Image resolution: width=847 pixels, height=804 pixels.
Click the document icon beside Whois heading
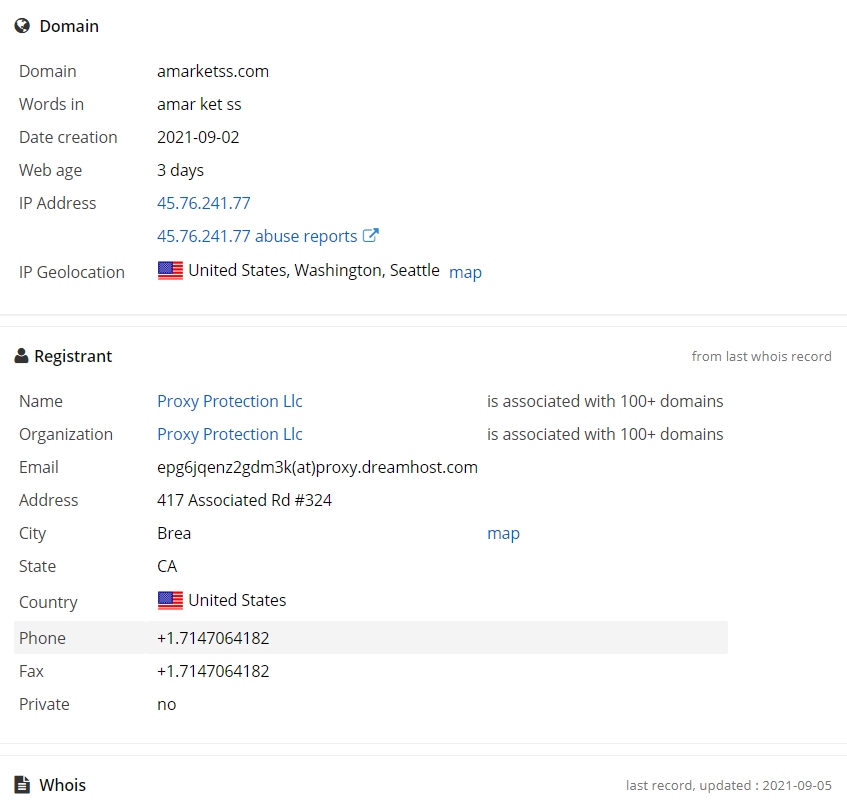22,785
